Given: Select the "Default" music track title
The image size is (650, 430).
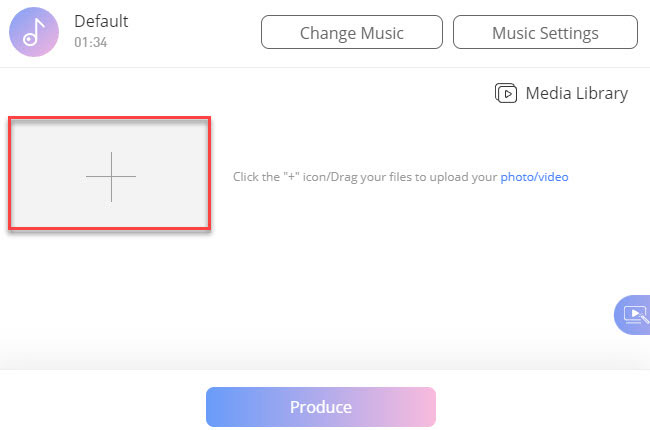Looking at the screenshot, I should 101,21.
